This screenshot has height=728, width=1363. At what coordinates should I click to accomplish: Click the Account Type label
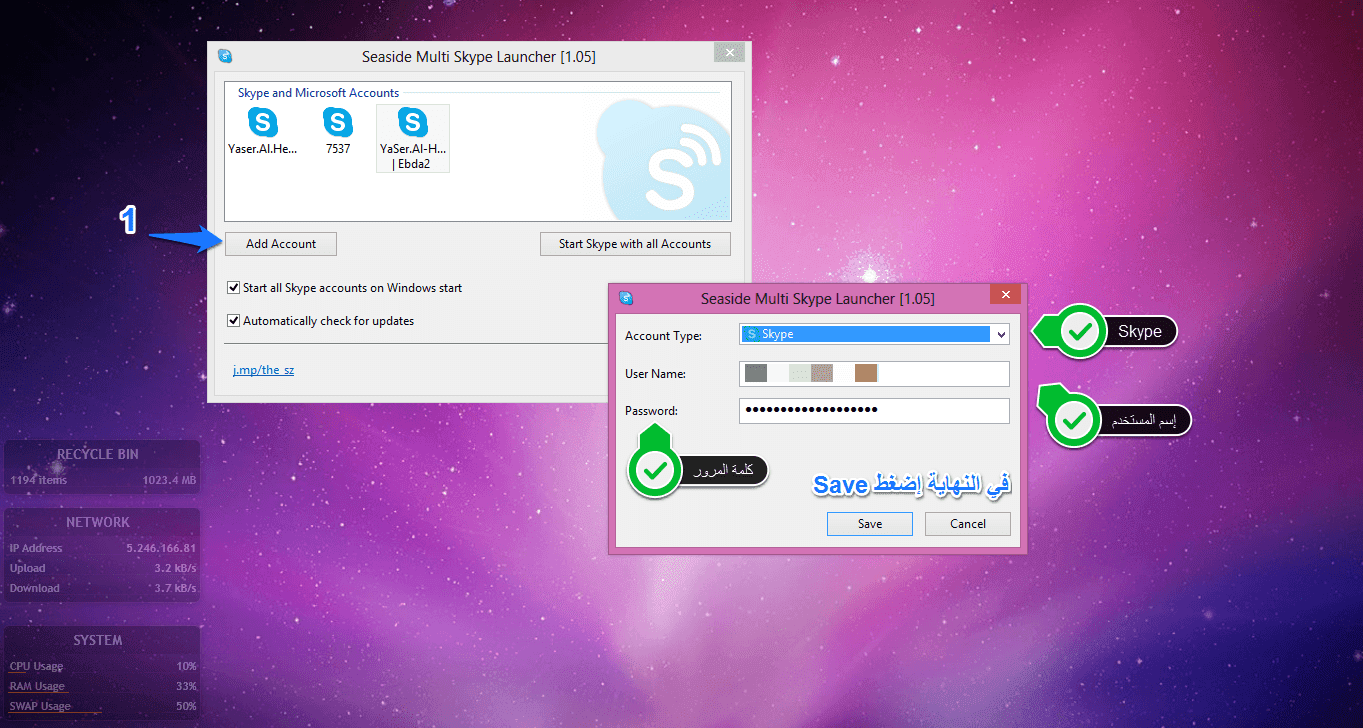663,336
